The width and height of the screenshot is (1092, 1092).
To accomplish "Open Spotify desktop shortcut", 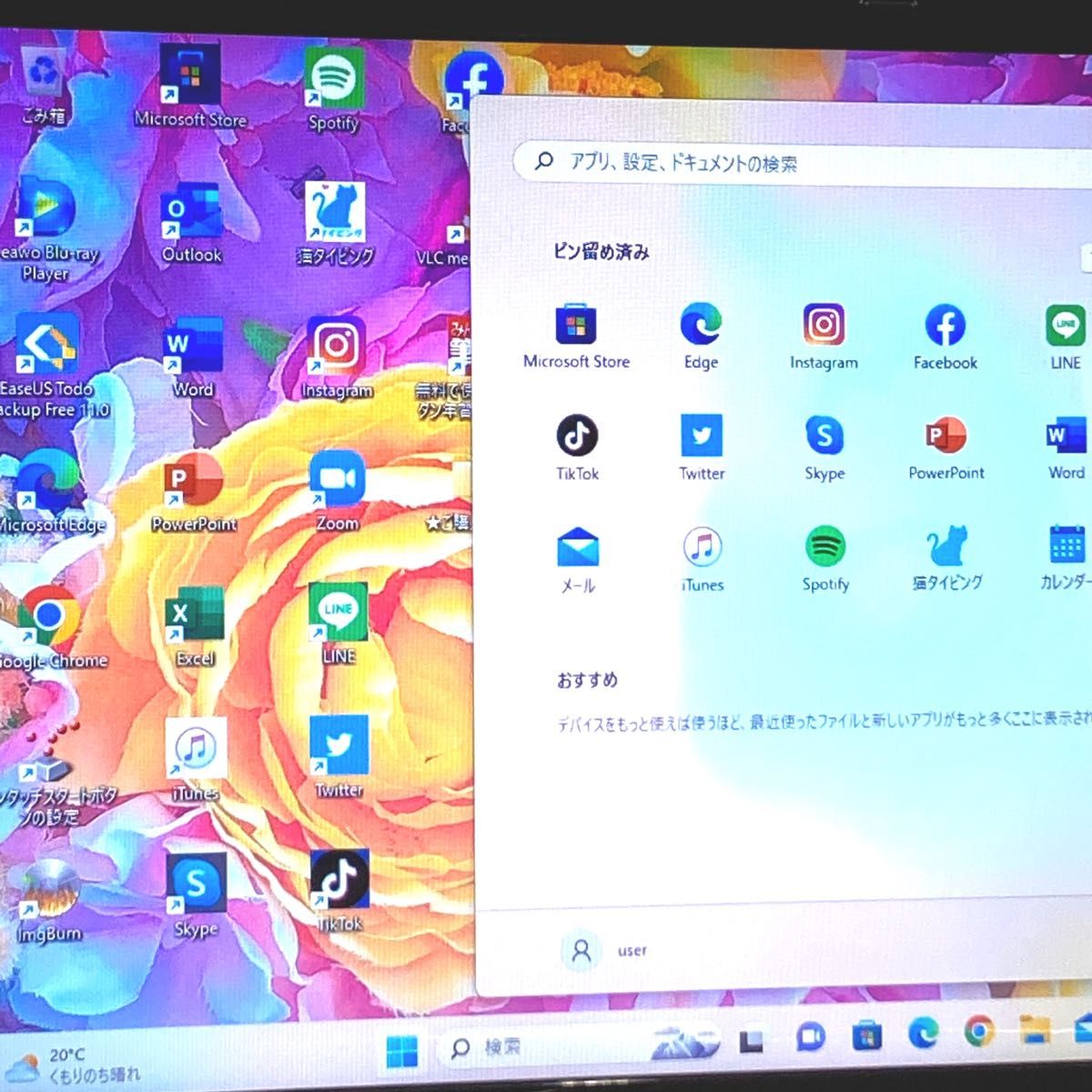I will tap(333, 89).
